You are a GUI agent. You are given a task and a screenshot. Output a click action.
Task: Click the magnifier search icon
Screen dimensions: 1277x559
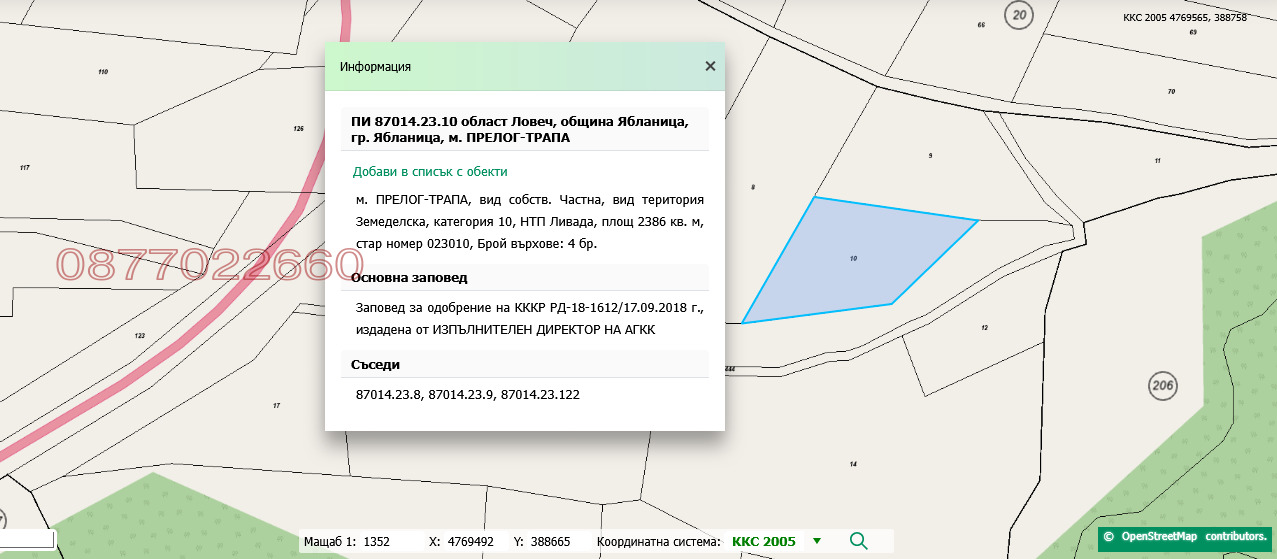858,541
